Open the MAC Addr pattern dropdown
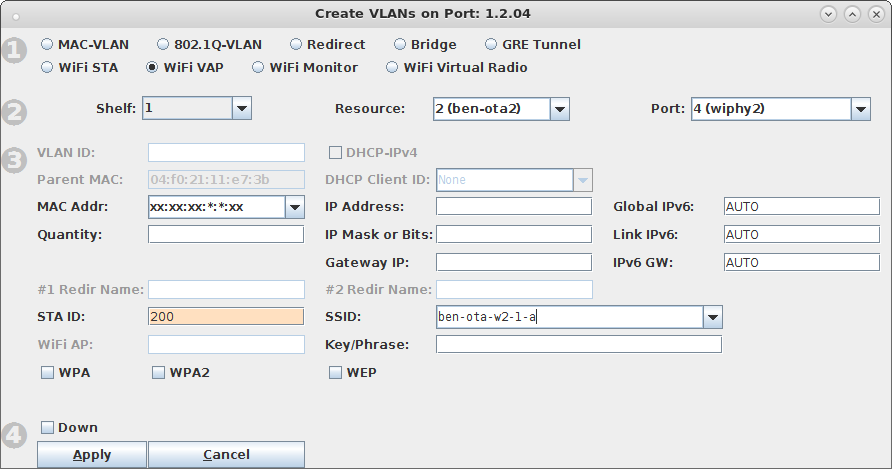The image size is (892, 469). [x=294, y=207]
